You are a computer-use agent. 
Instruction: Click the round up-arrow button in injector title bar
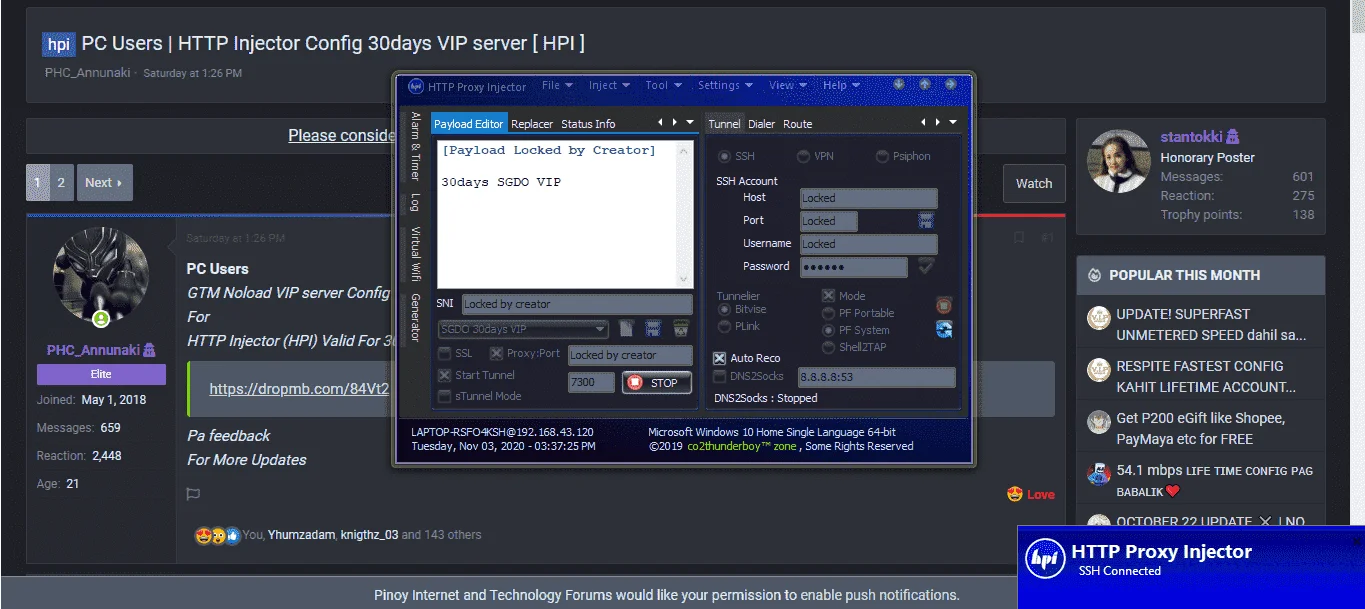pos(925,84)
